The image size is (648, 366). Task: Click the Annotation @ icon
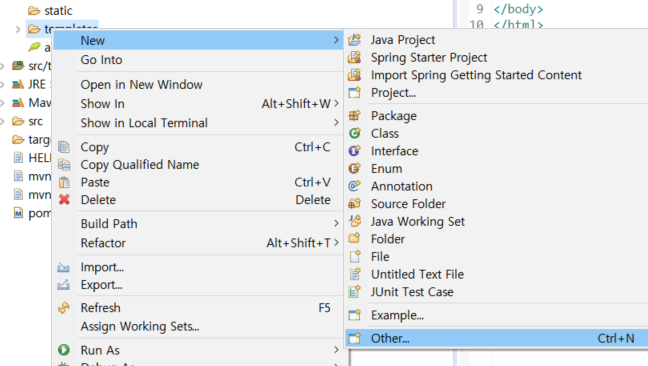[355, 186]
